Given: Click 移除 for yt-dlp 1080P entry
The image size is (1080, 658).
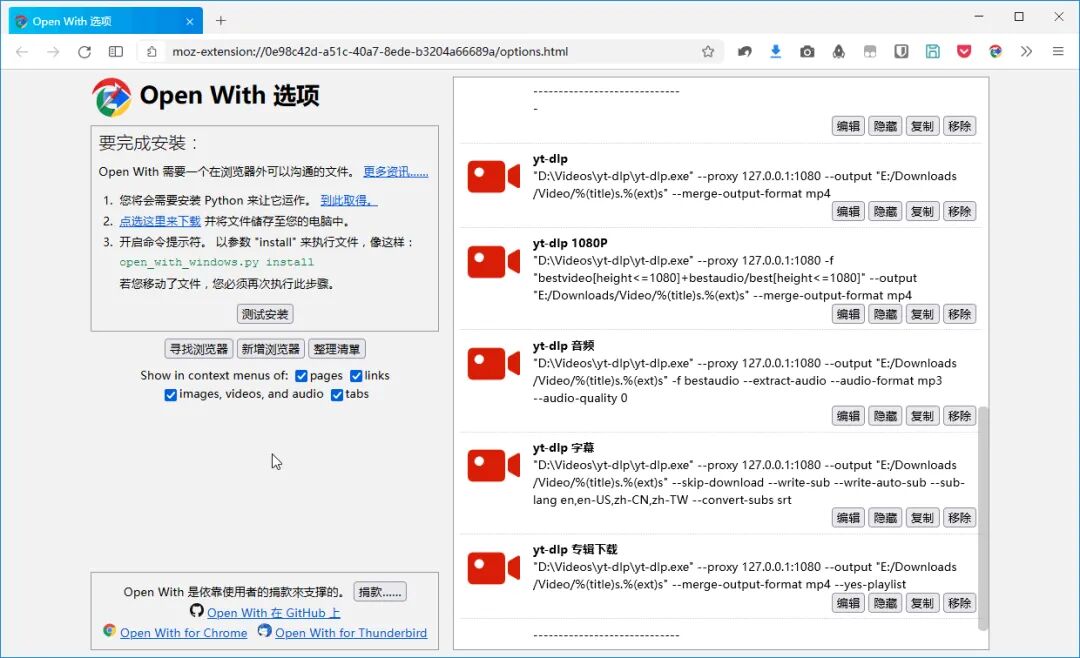Looking at the screenshot, I should tap(959, 314).
